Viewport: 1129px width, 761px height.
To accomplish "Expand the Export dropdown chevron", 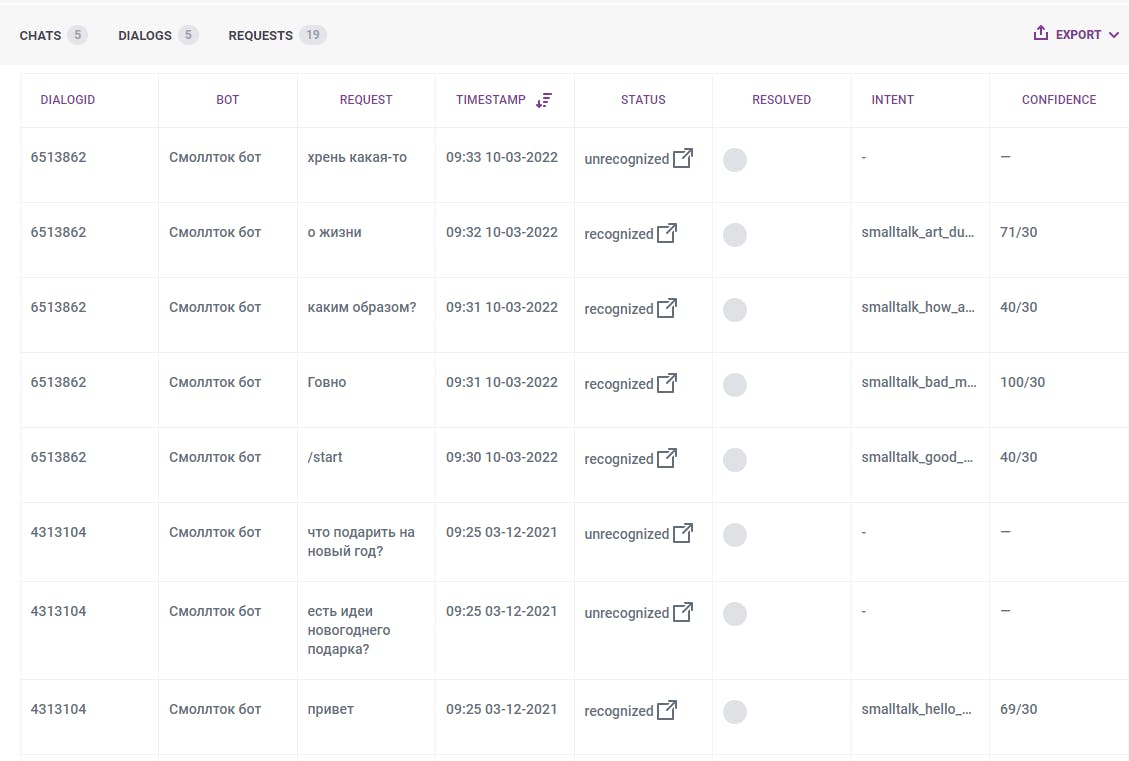I will point(1114,35).
